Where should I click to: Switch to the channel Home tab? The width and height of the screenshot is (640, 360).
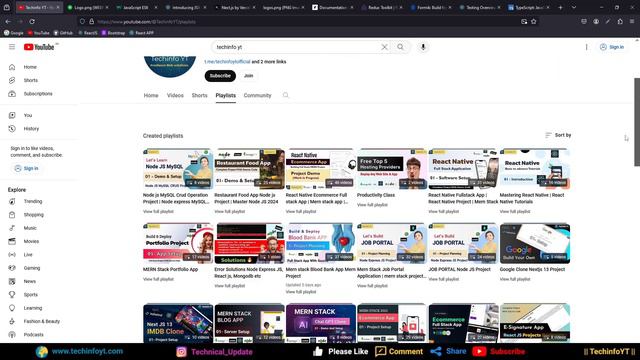151,96
